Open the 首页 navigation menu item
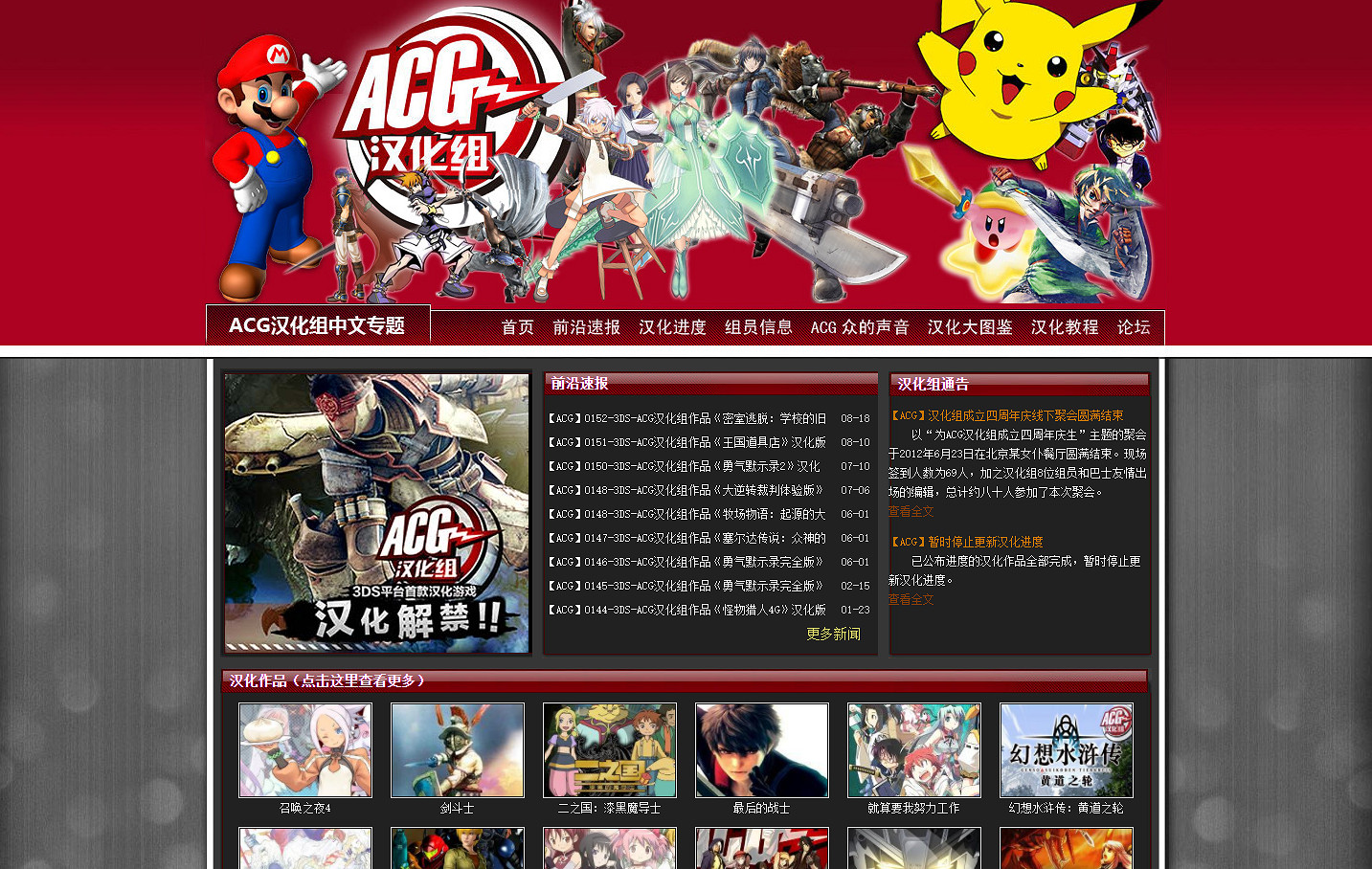 (517, 327)
